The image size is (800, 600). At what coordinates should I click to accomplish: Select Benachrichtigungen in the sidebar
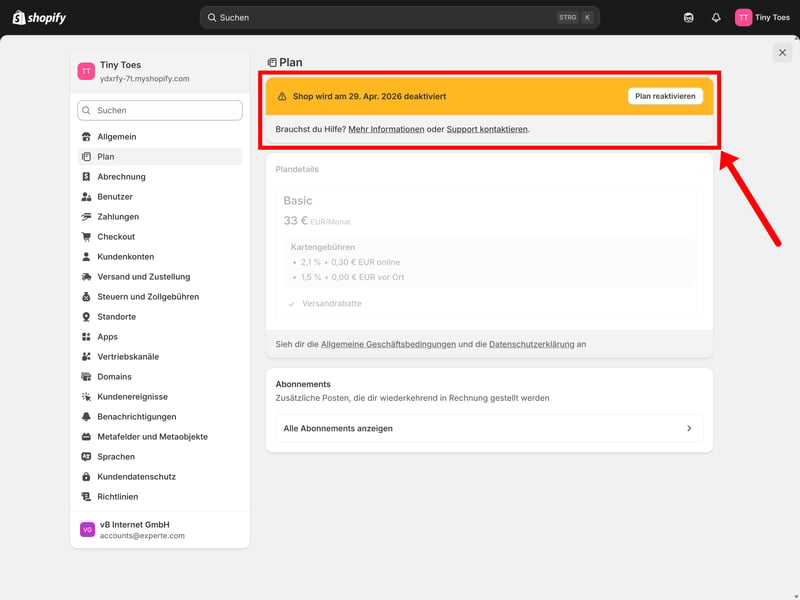click(x=136, y=417)
